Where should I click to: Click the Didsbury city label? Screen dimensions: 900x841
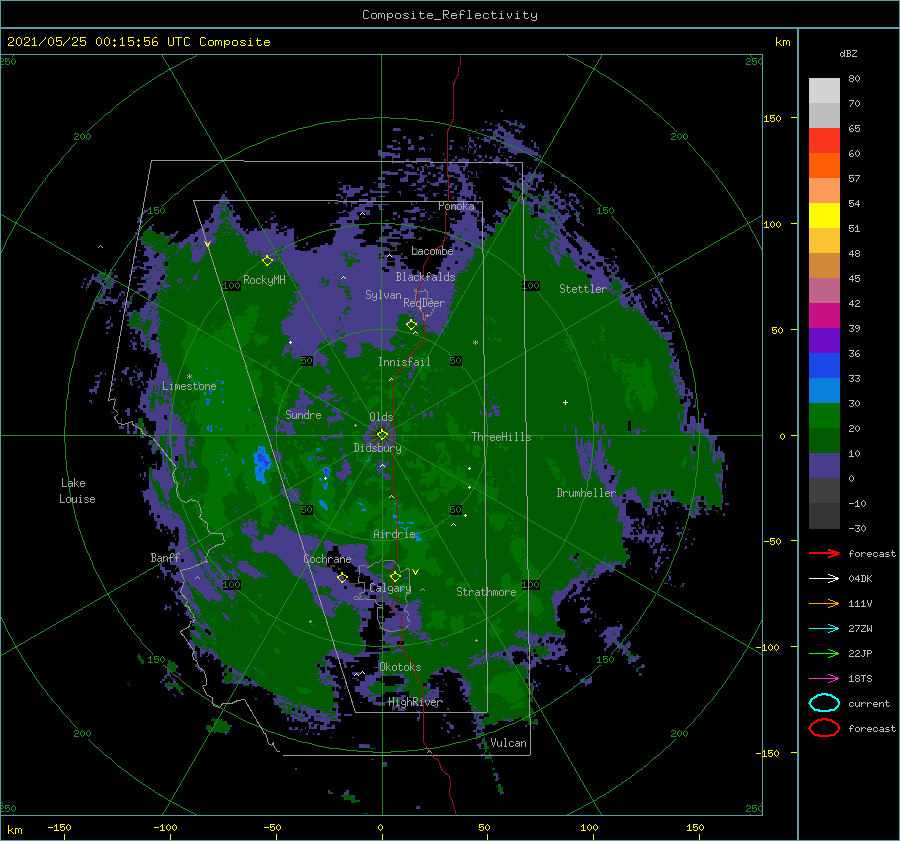[x=377, y=448]
